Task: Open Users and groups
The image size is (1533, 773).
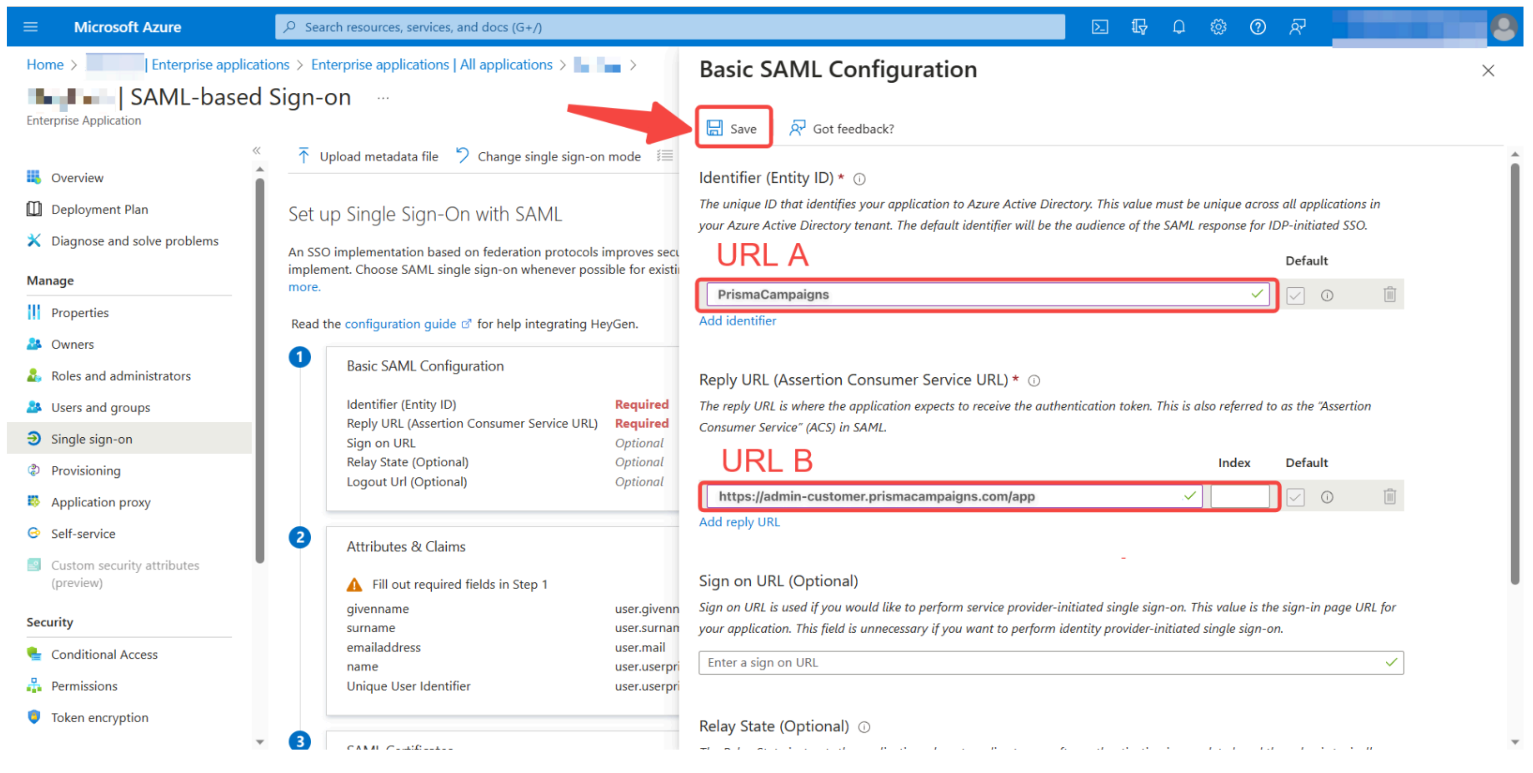Action: pos(100,408)
